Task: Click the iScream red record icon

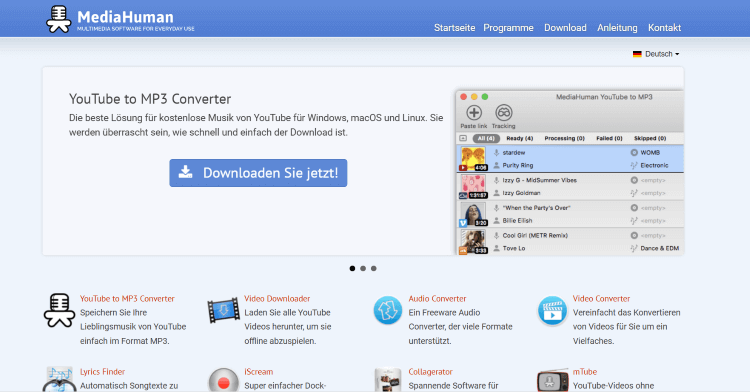Action: tap(223, 380)
